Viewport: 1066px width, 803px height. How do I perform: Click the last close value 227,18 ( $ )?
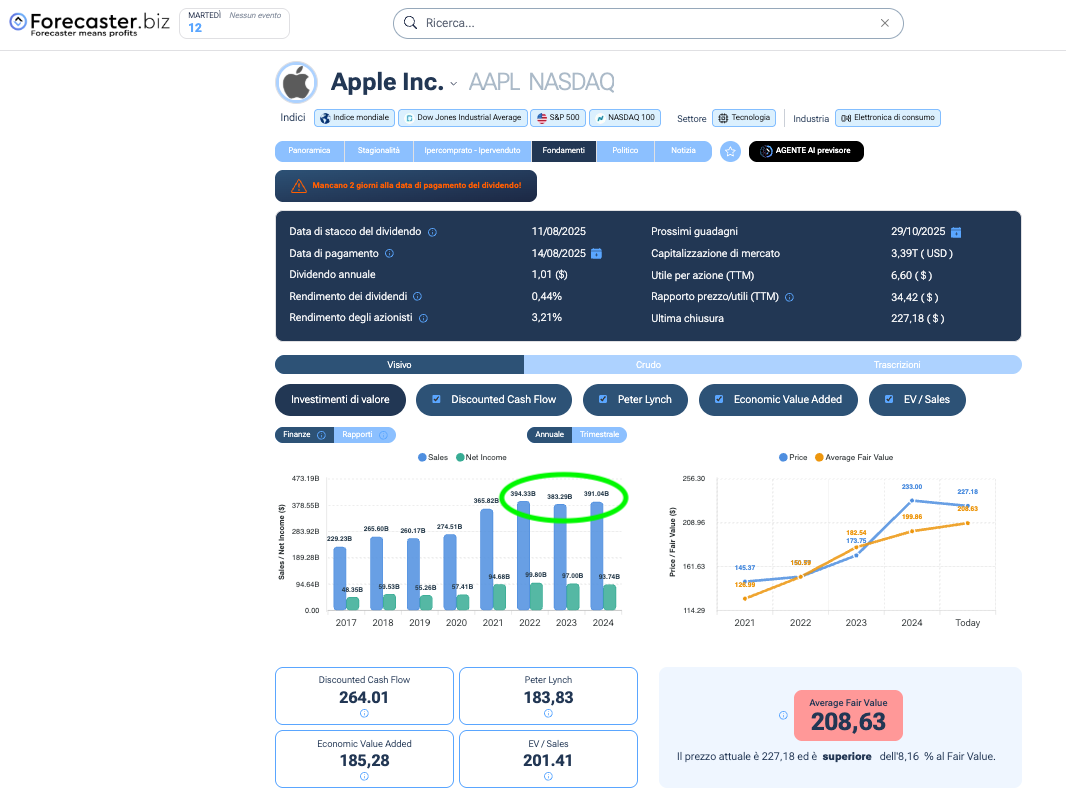click(918, 318)
